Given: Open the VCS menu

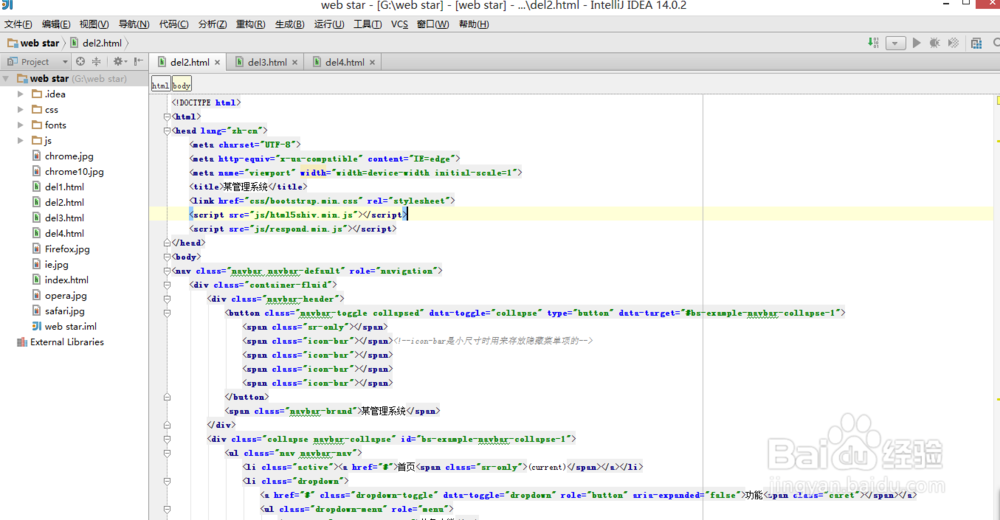Looking at the screenshot, I should click(399, 24).
